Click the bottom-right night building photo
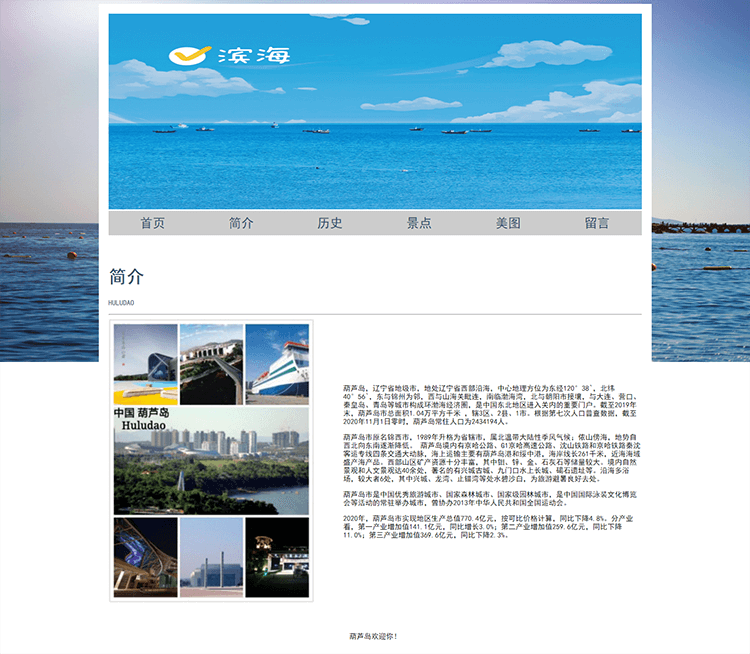This screenshot has width=750, height=654. tap(277, 557)
